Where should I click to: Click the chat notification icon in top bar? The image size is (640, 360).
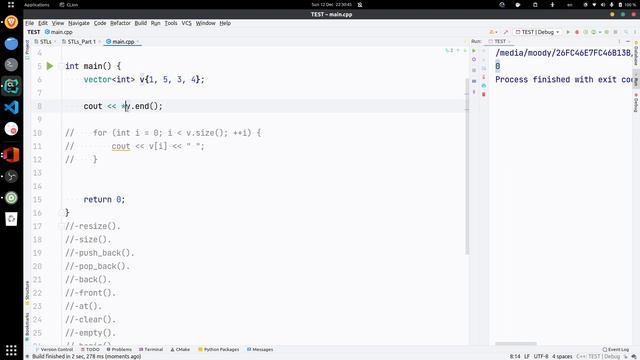(x=518, y=4)
